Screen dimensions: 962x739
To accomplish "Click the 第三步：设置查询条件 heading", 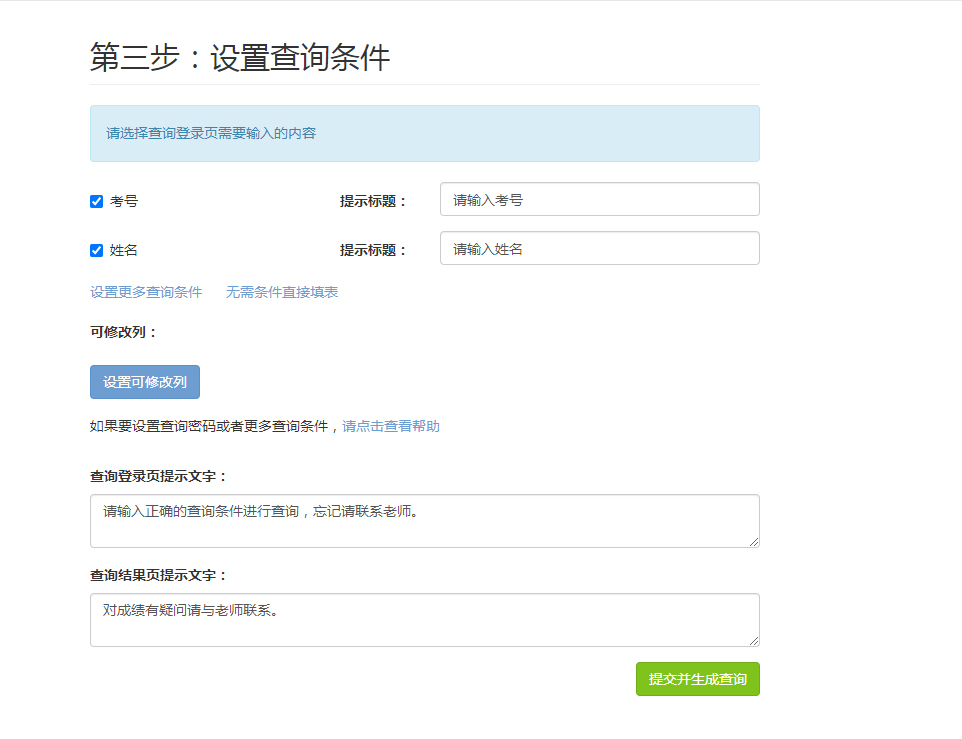I will click(x=240, y=58).
